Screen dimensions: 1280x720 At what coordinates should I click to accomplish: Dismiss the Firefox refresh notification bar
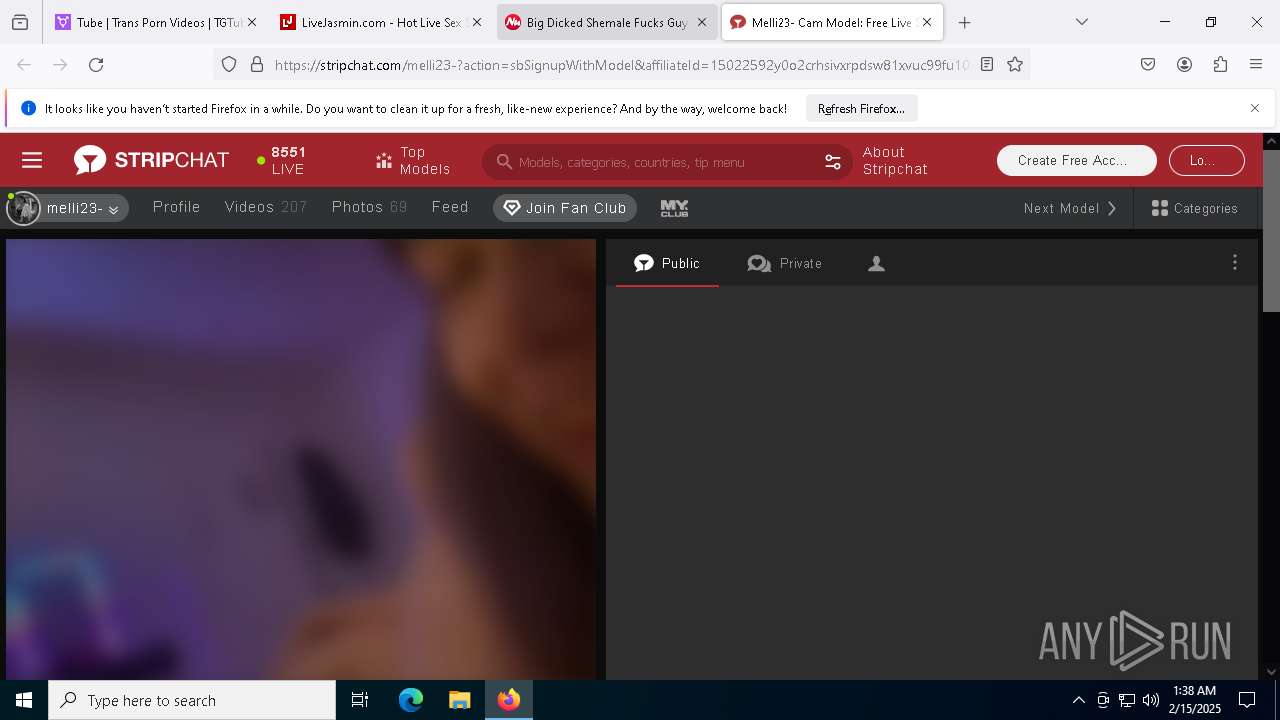[1255, 108]
